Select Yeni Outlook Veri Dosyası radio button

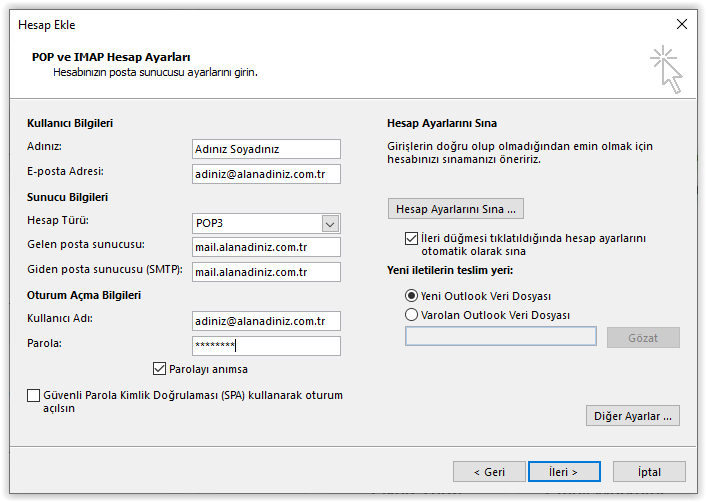pyautogui.click(x=411, y=296)
